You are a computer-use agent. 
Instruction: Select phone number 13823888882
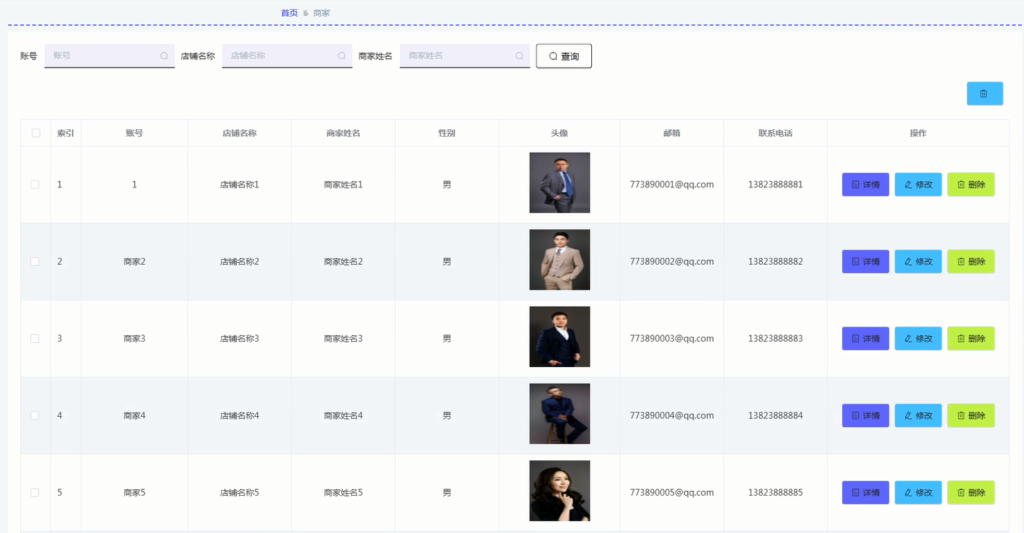(775, 262)
